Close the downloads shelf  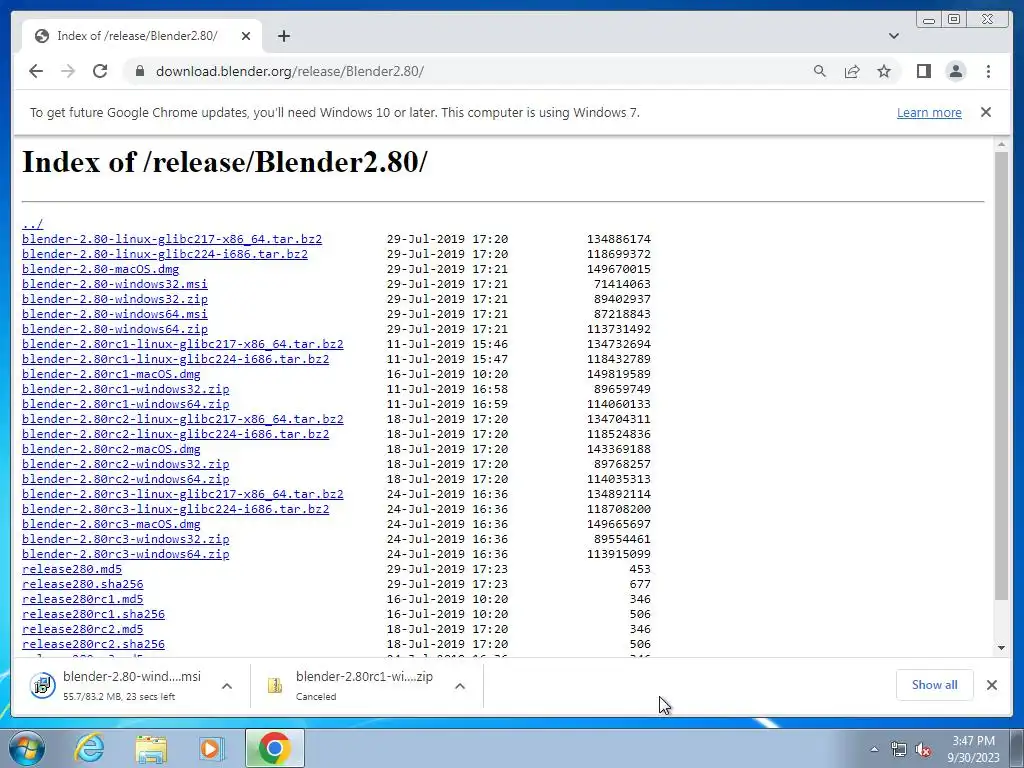tap(991, 684)
